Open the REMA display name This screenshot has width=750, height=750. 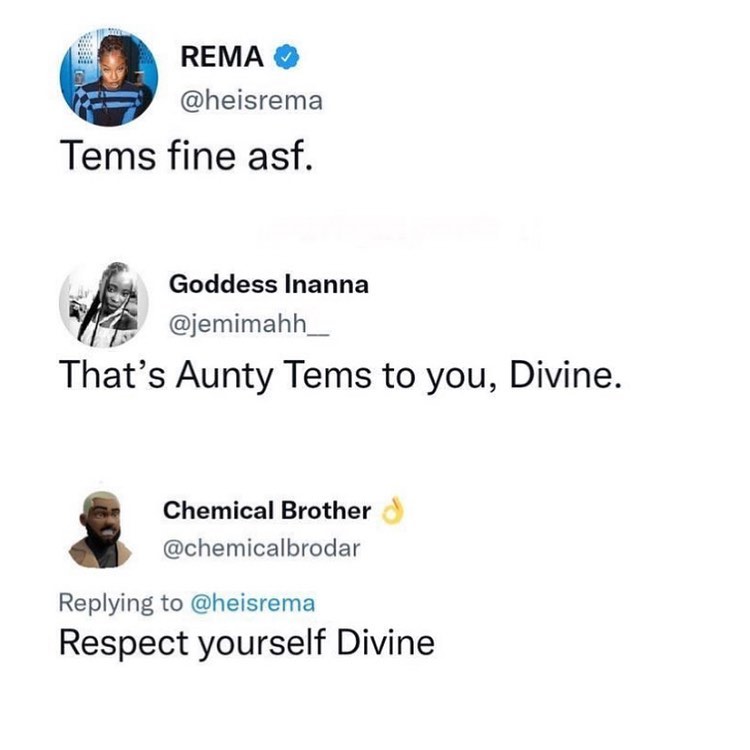tap(221, 58)
